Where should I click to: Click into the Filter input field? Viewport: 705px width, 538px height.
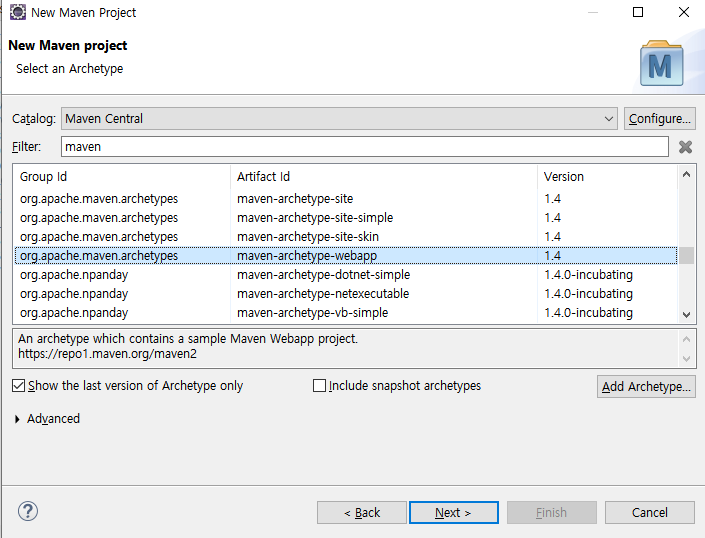365,147
